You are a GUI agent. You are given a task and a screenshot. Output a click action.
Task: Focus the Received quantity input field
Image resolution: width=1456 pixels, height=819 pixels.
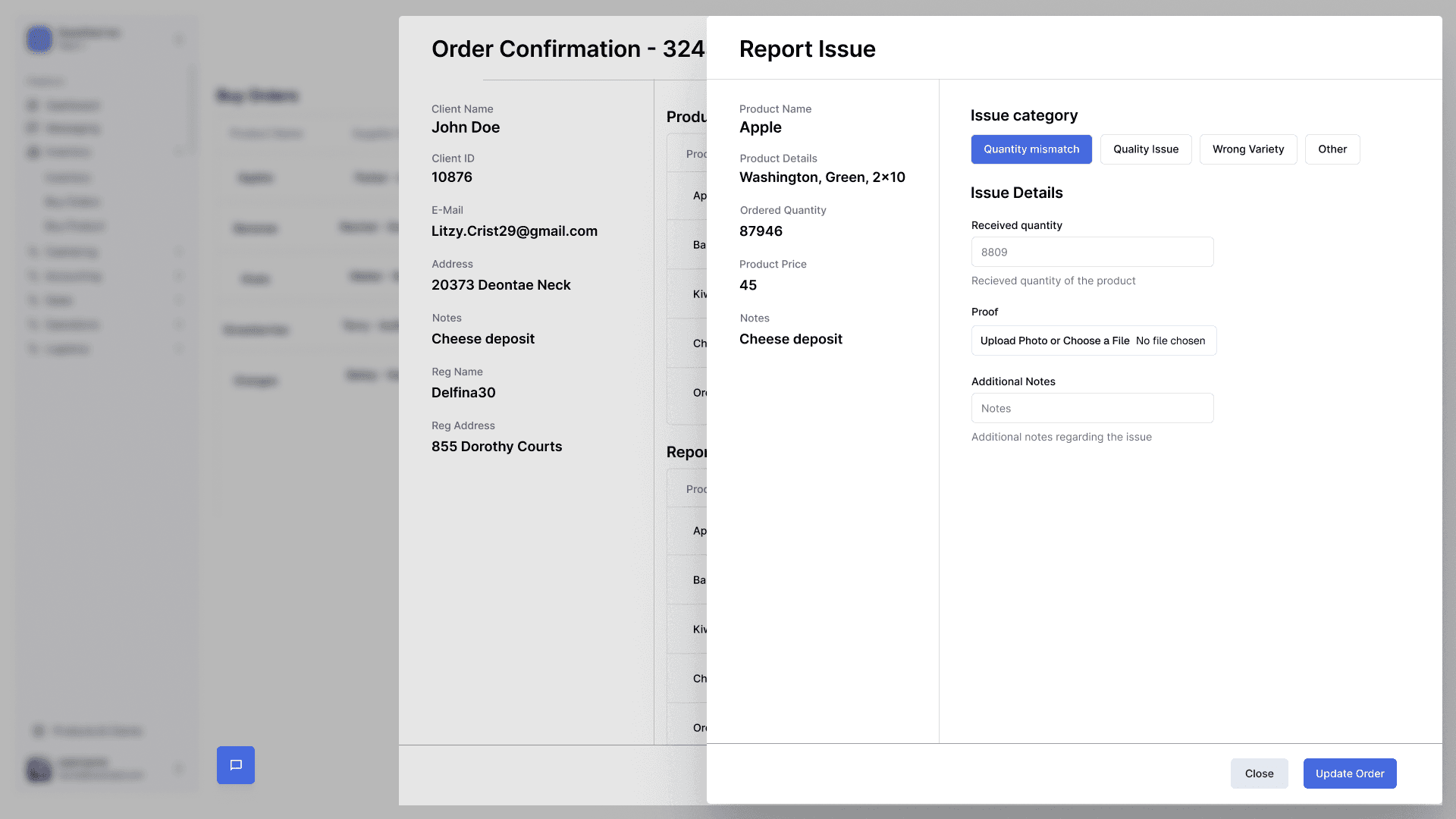coord(1092,252)
